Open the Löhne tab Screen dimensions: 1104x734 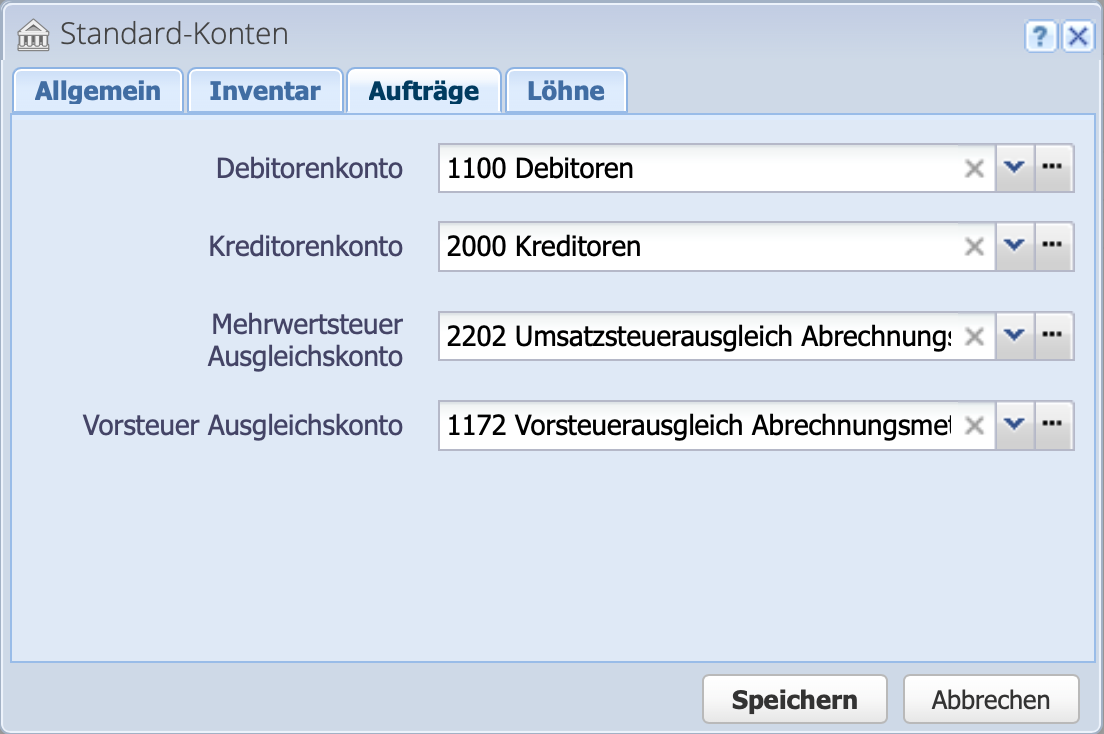click(x=566, y=90)
